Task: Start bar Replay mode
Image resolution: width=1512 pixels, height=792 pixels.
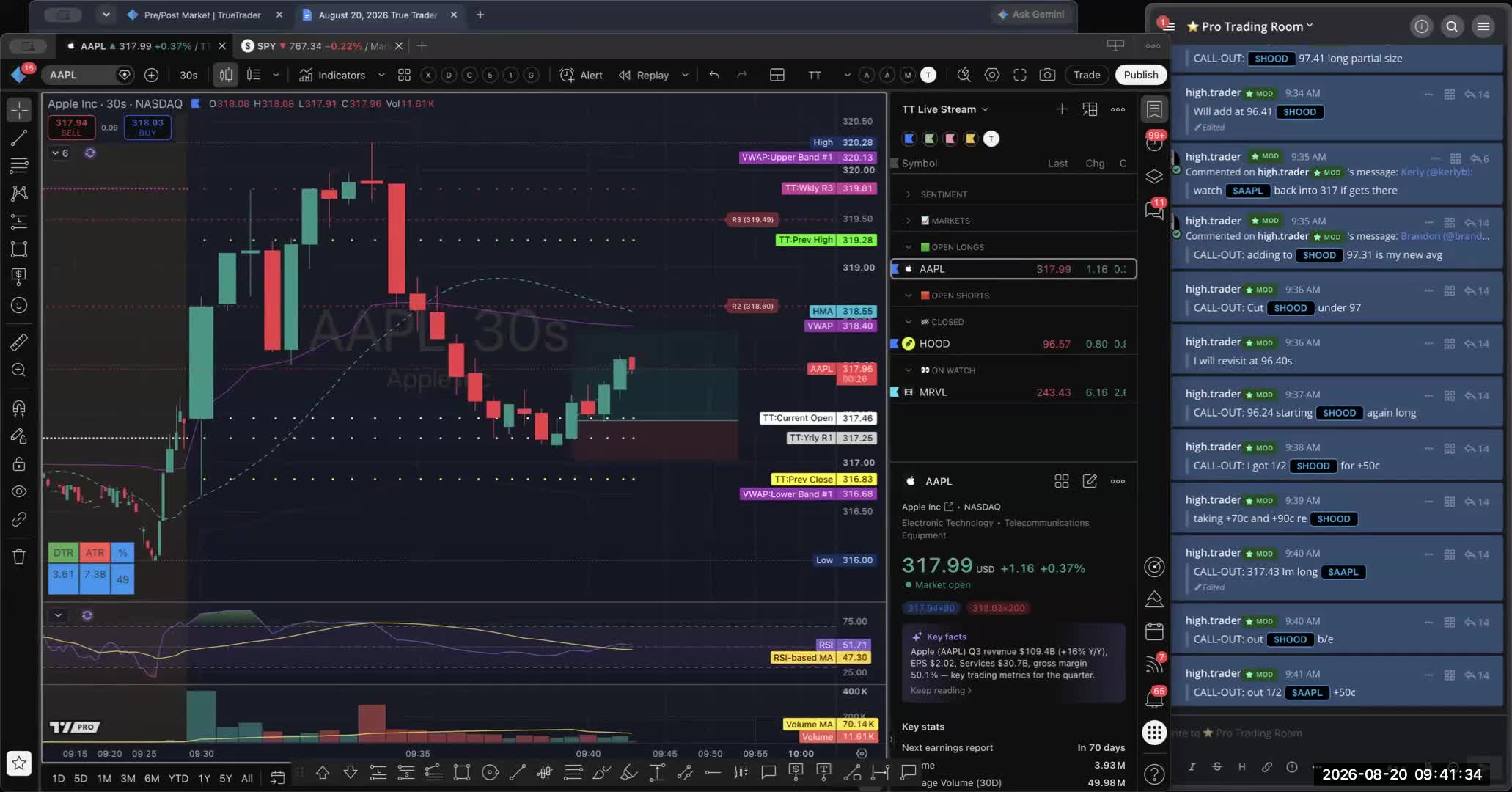Action: tap(644, 75)
